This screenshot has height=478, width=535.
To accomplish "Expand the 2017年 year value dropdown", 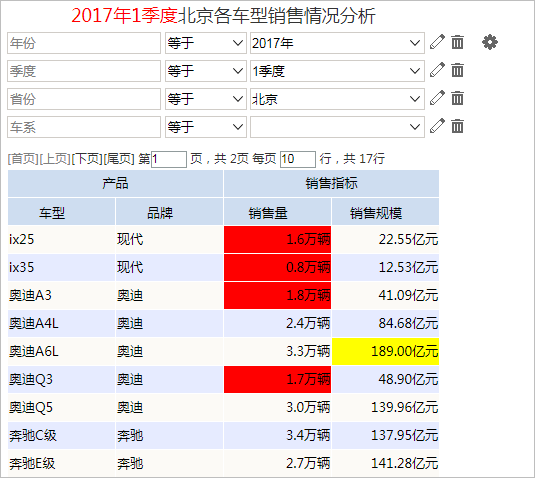I will point(337,43).
